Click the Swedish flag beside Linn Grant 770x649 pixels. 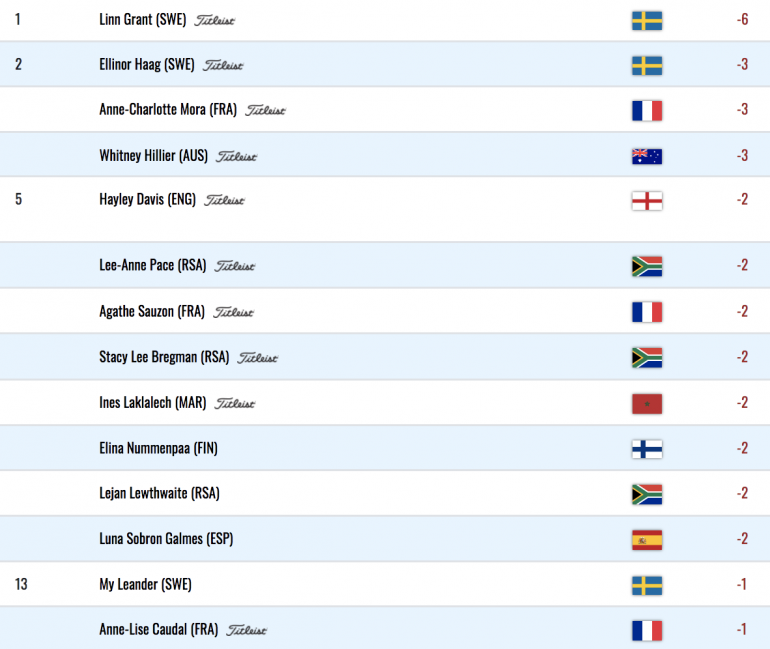pyautogui.click(x=647, y=21)
